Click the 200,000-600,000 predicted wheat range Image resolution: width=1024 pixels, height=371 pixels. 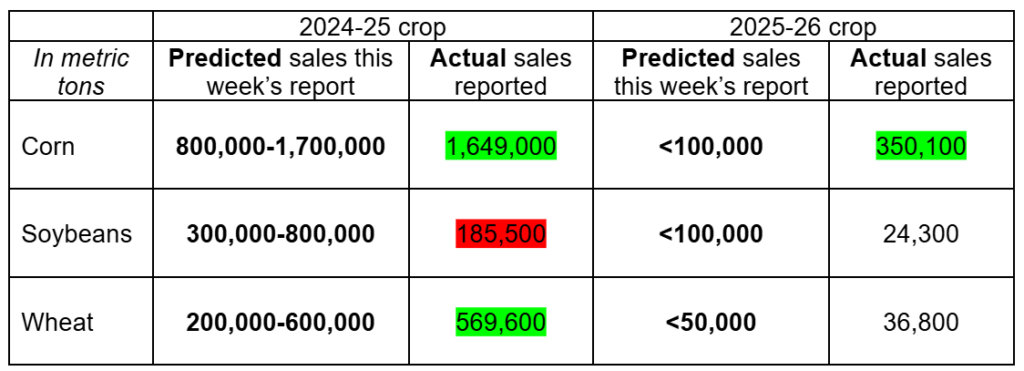pos(281,322)
